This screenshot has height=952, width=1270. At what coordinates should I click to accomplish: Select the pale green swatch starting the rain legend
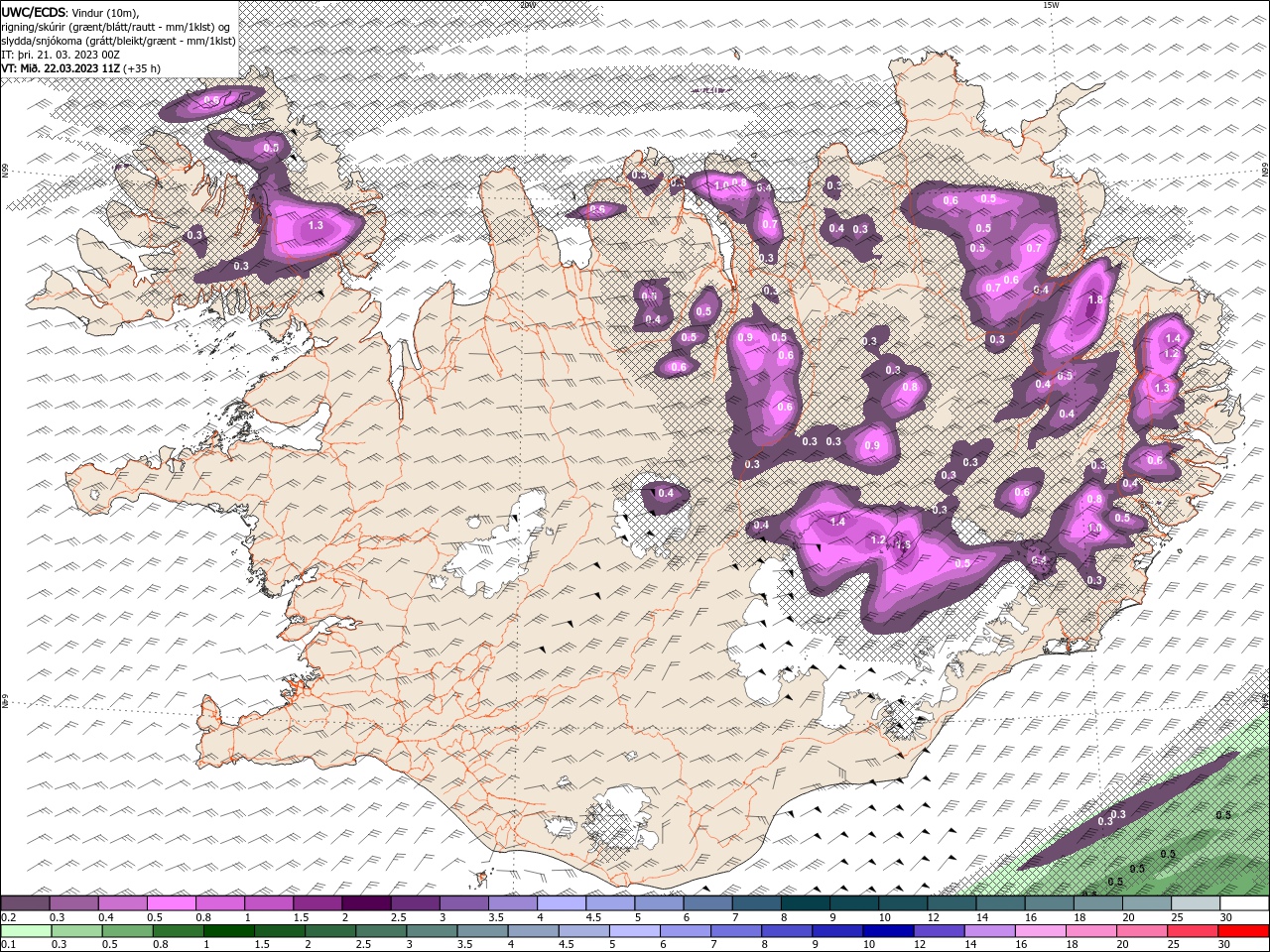(25, 931)
